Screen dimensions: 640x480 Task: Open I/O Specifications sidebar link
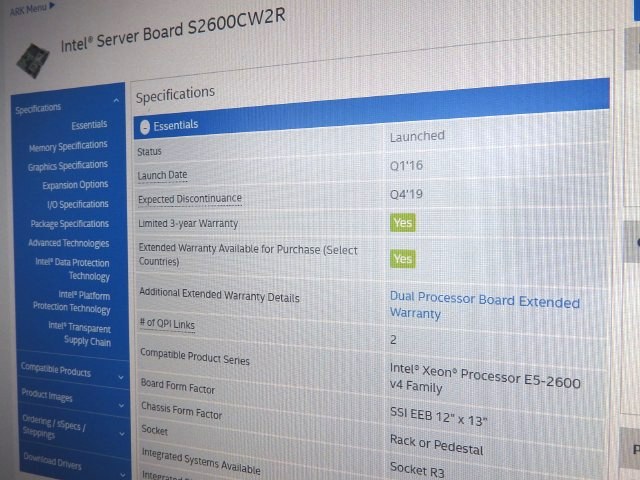(x=78, y=204)
